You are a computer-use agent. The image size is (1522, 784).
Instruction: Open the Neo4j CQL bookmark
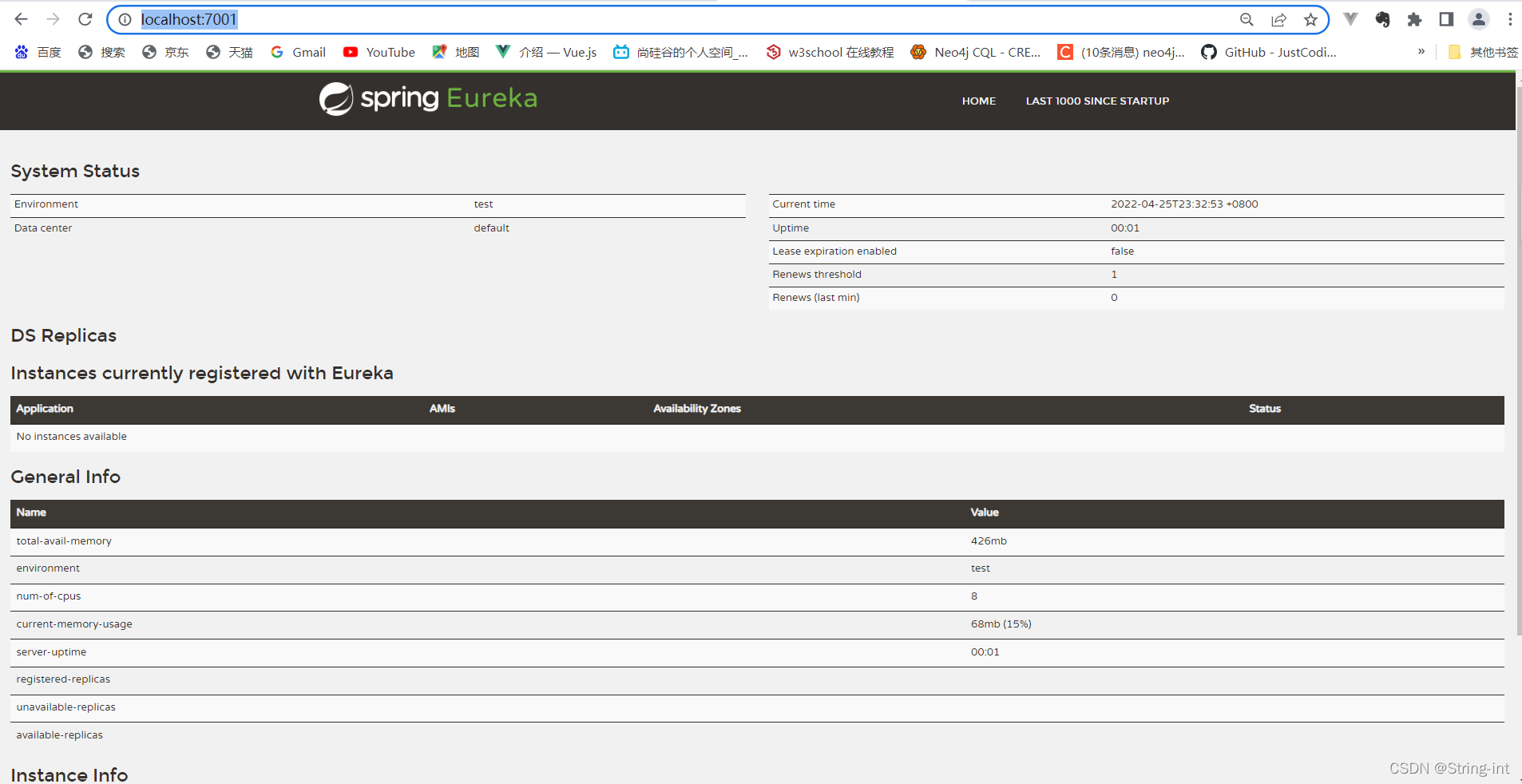(976, 52)
